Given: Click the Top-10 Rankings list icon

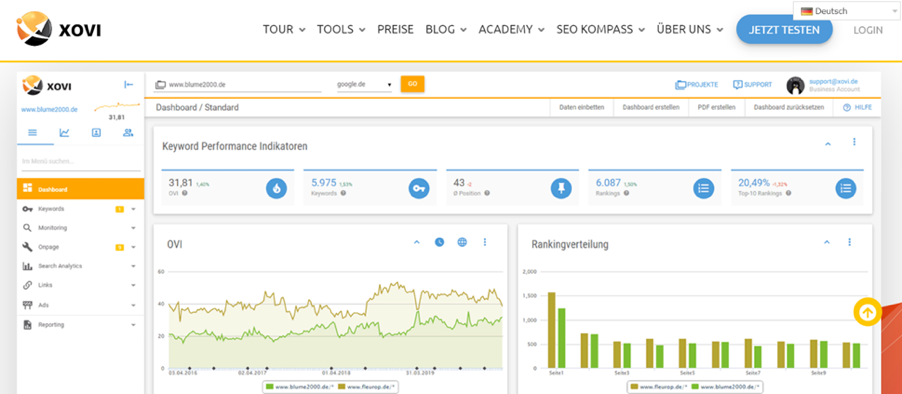Looking at the screenshot, I should [846, 188].
